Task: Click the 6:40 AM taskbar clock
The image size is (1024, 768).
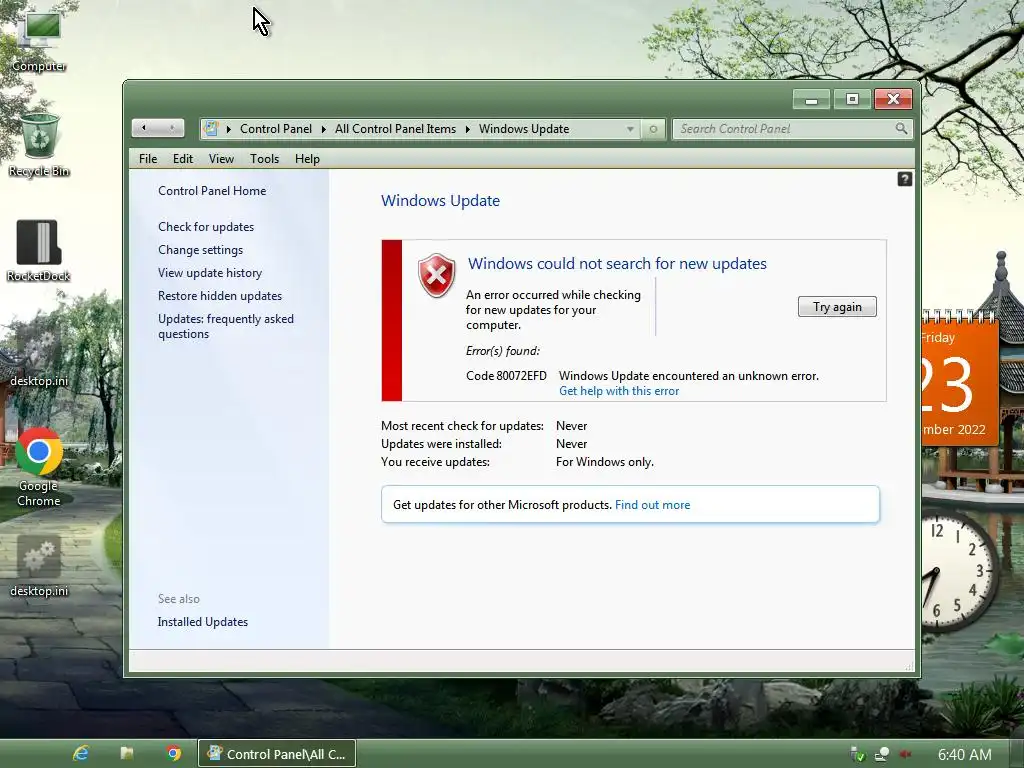Action: 965,754
